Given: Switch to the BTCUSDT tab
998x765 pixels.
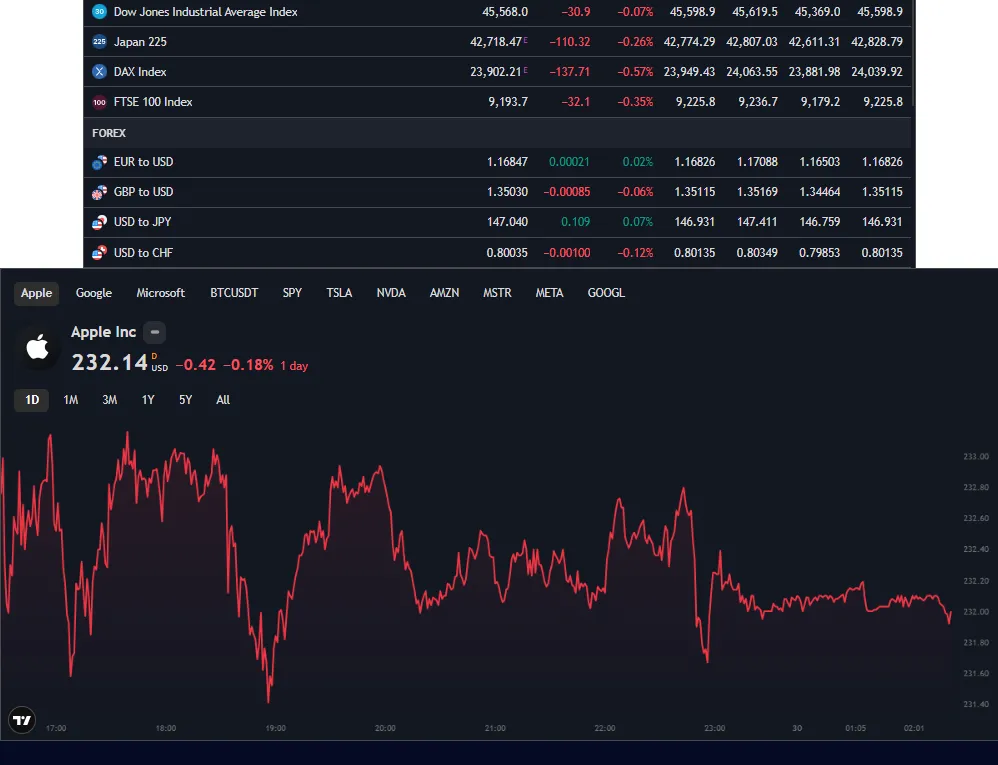Looking at the screenshot, I should pyautogui.click(x=234, y=293).
